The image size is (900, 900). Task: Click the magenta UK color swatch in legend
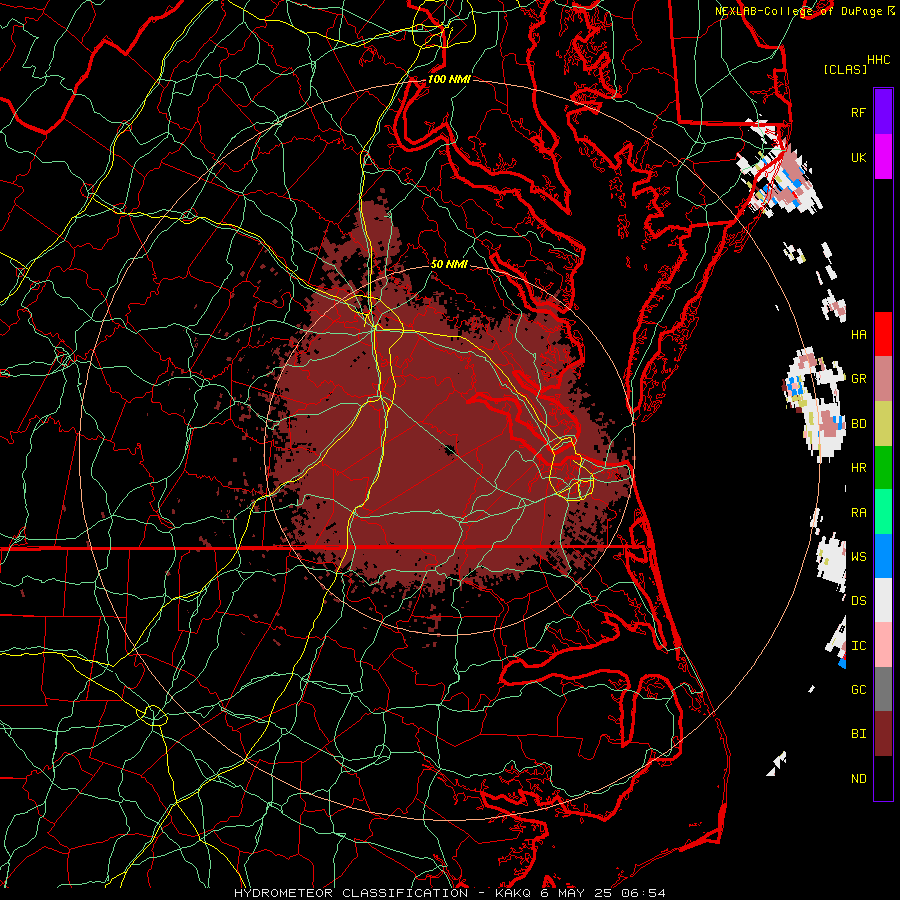pyautogui.click(x=883, y=157)
